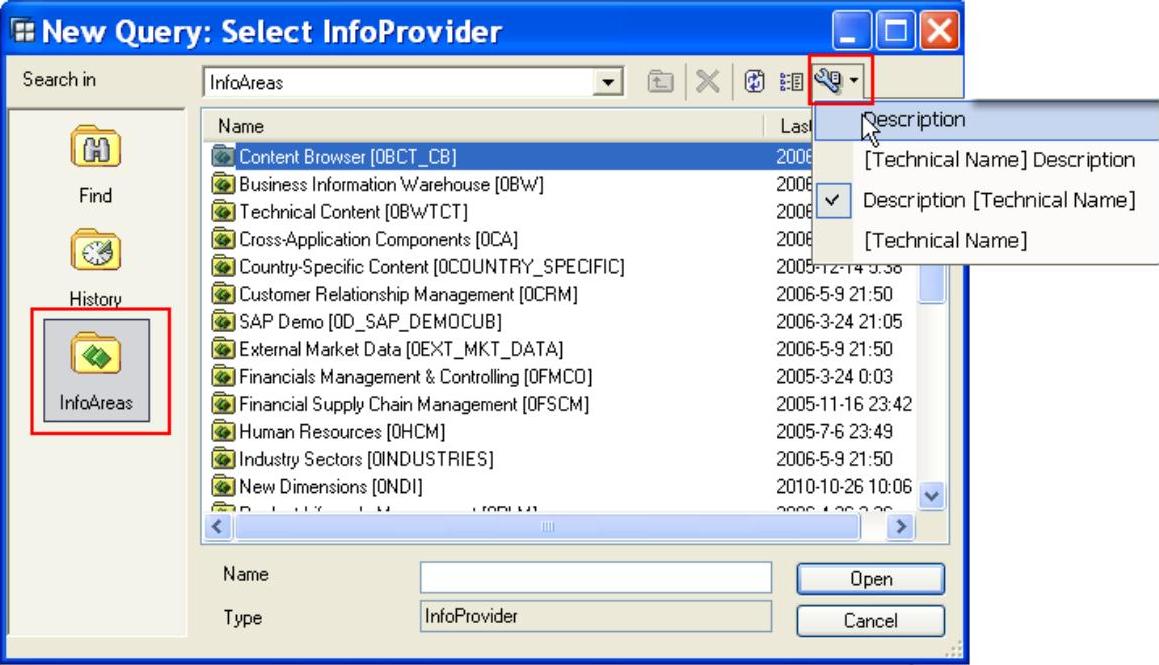Sort by the Name column header
This screenshot has width=1159, height=665.
pos(485,126)
